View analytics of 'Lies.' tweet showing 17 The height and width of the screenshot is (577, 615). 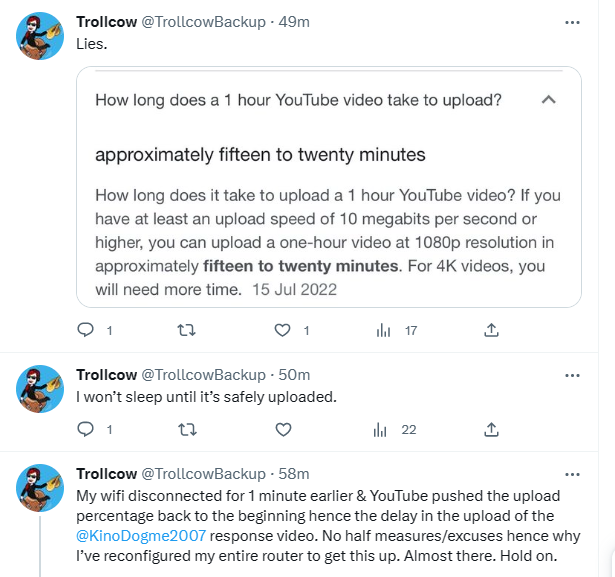[x=381, y=329]
